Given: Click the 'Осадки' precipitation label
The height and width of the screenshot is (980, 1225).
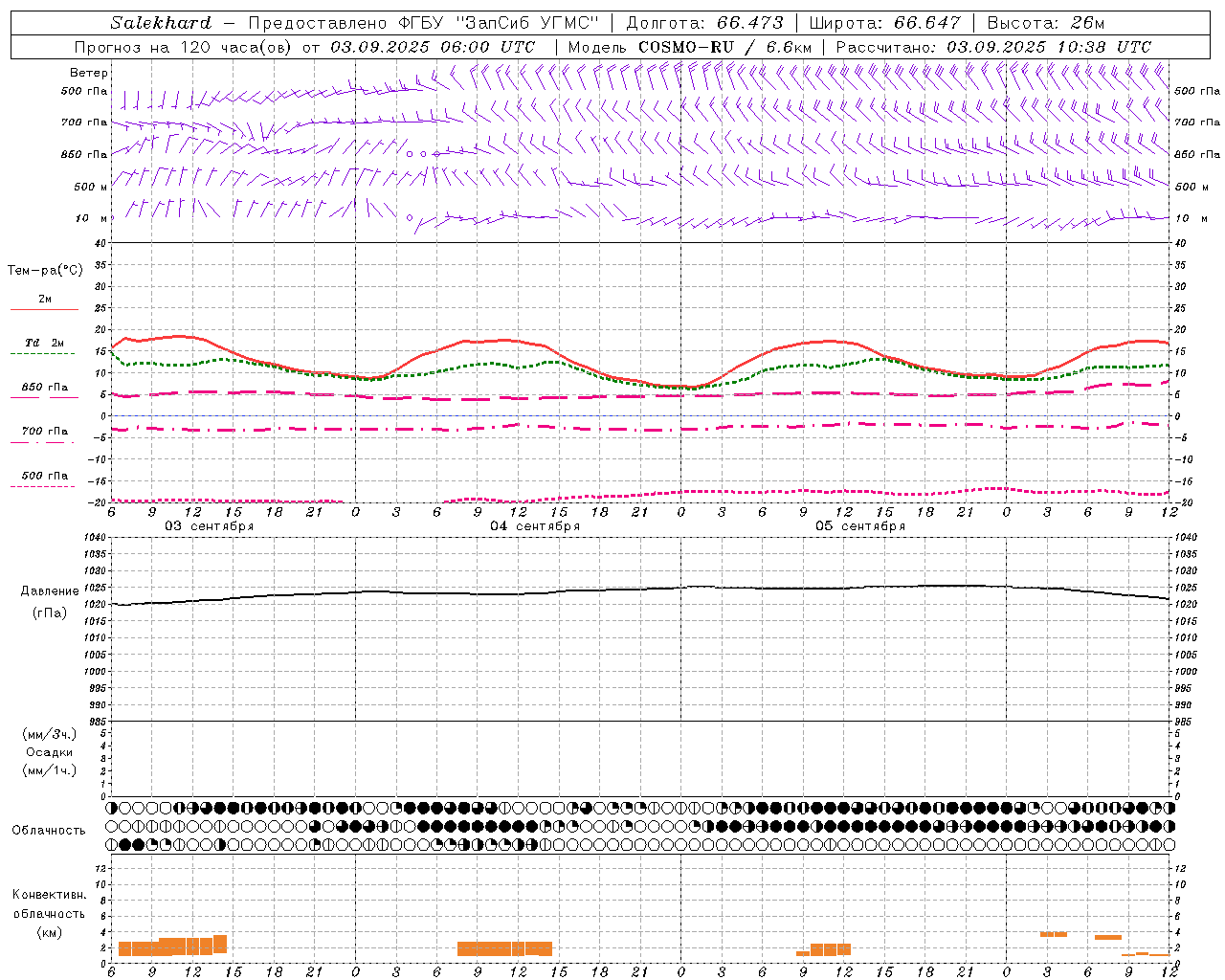Looking at the screenshot, I should point(50,752).
